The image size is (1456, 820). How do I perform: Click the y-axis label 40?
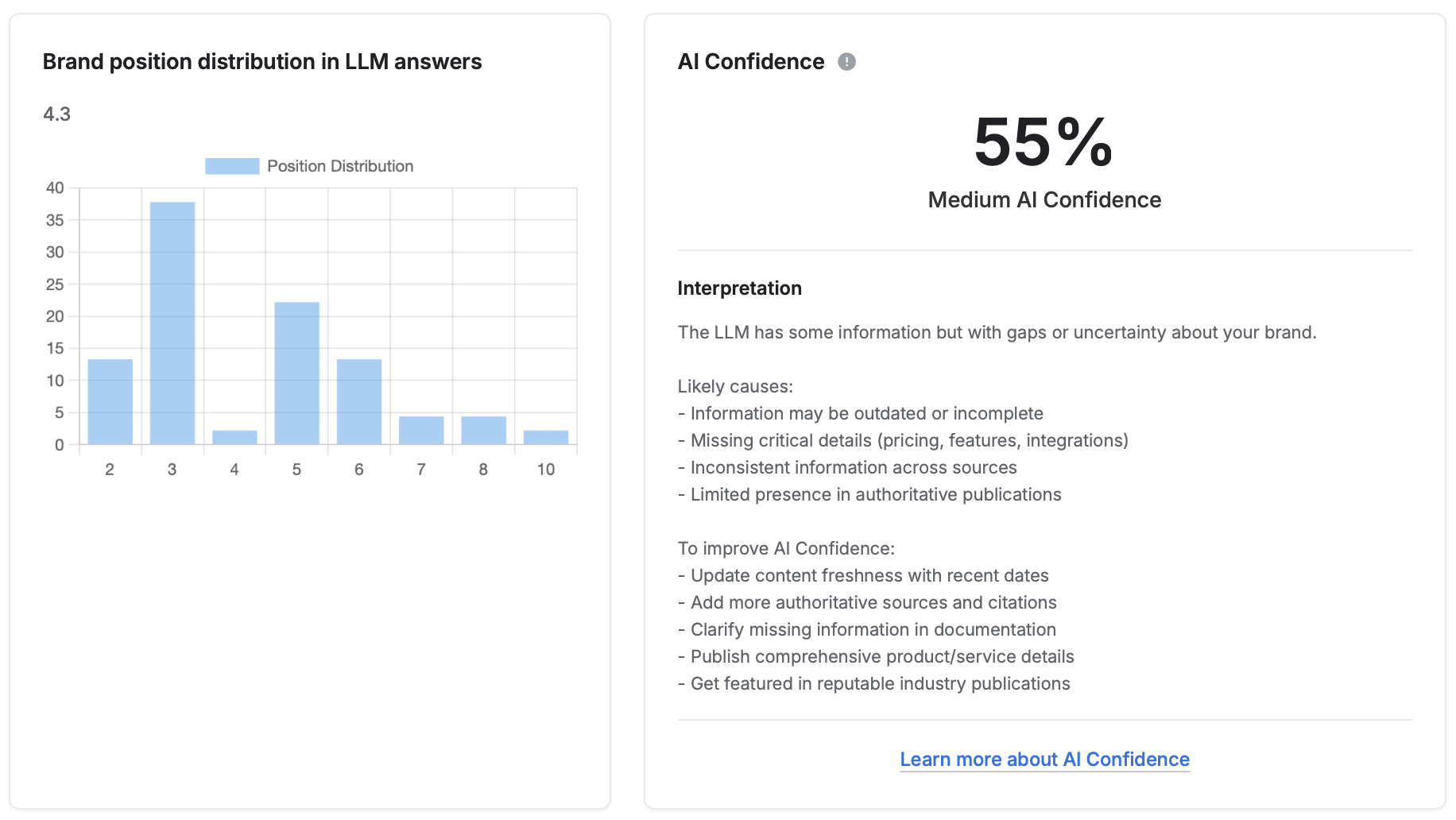coord(55,188)
